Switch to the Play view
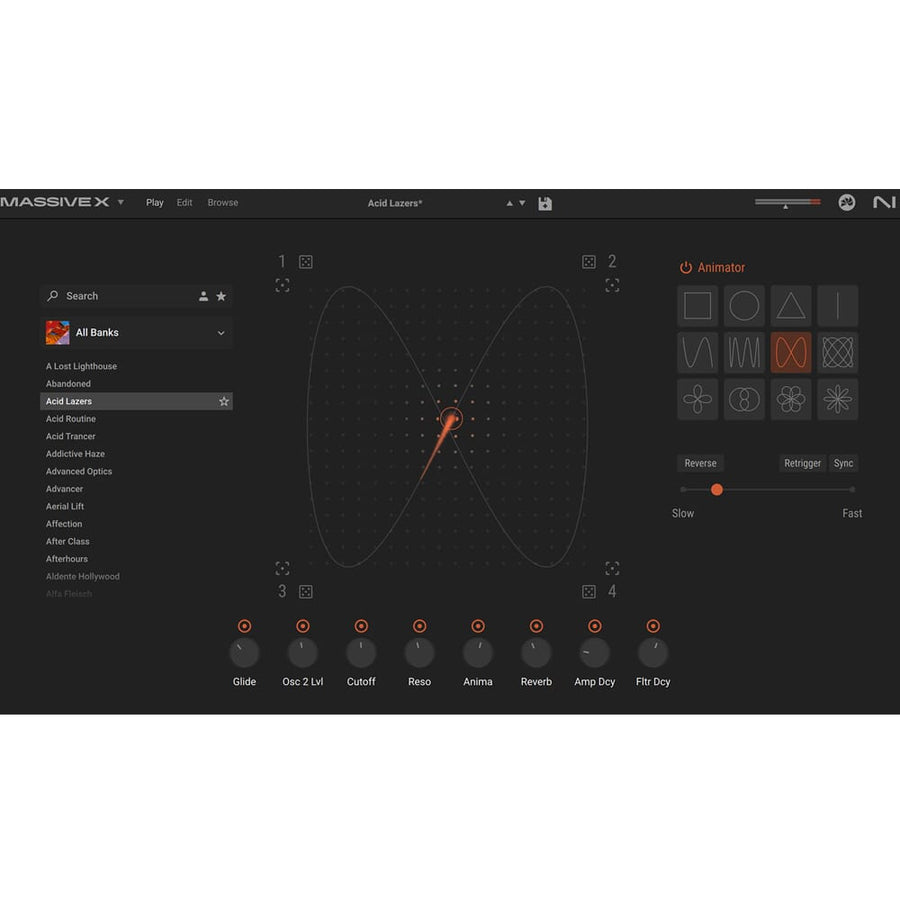 click(154, 203)
